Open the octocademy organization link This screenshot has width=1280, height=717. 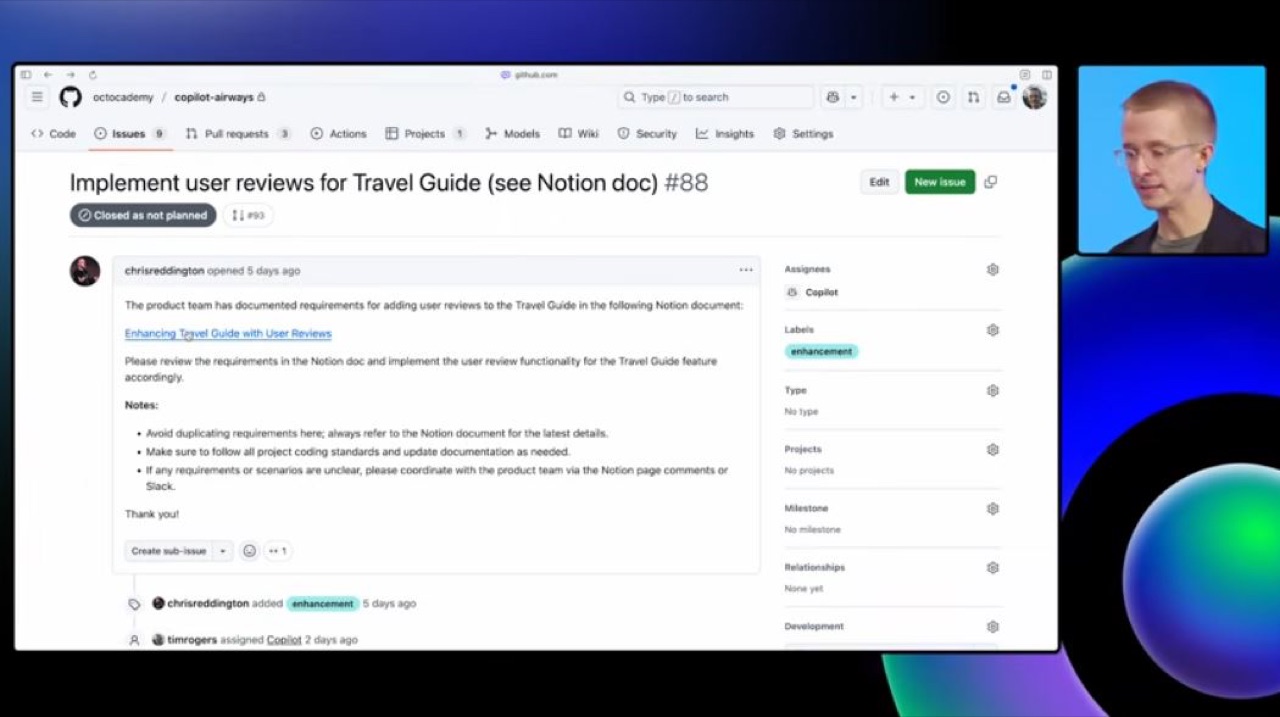tap(123, 97)
